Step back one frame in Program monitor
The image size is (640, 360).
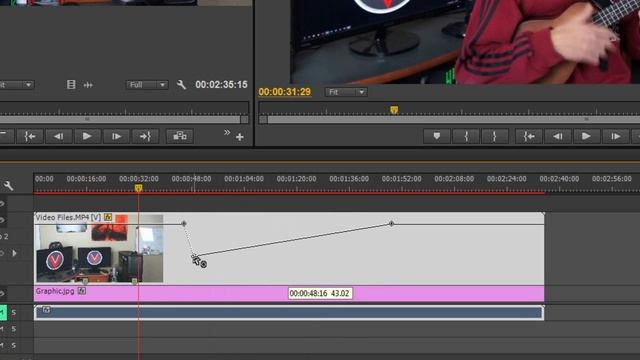[x=558, y=136]
